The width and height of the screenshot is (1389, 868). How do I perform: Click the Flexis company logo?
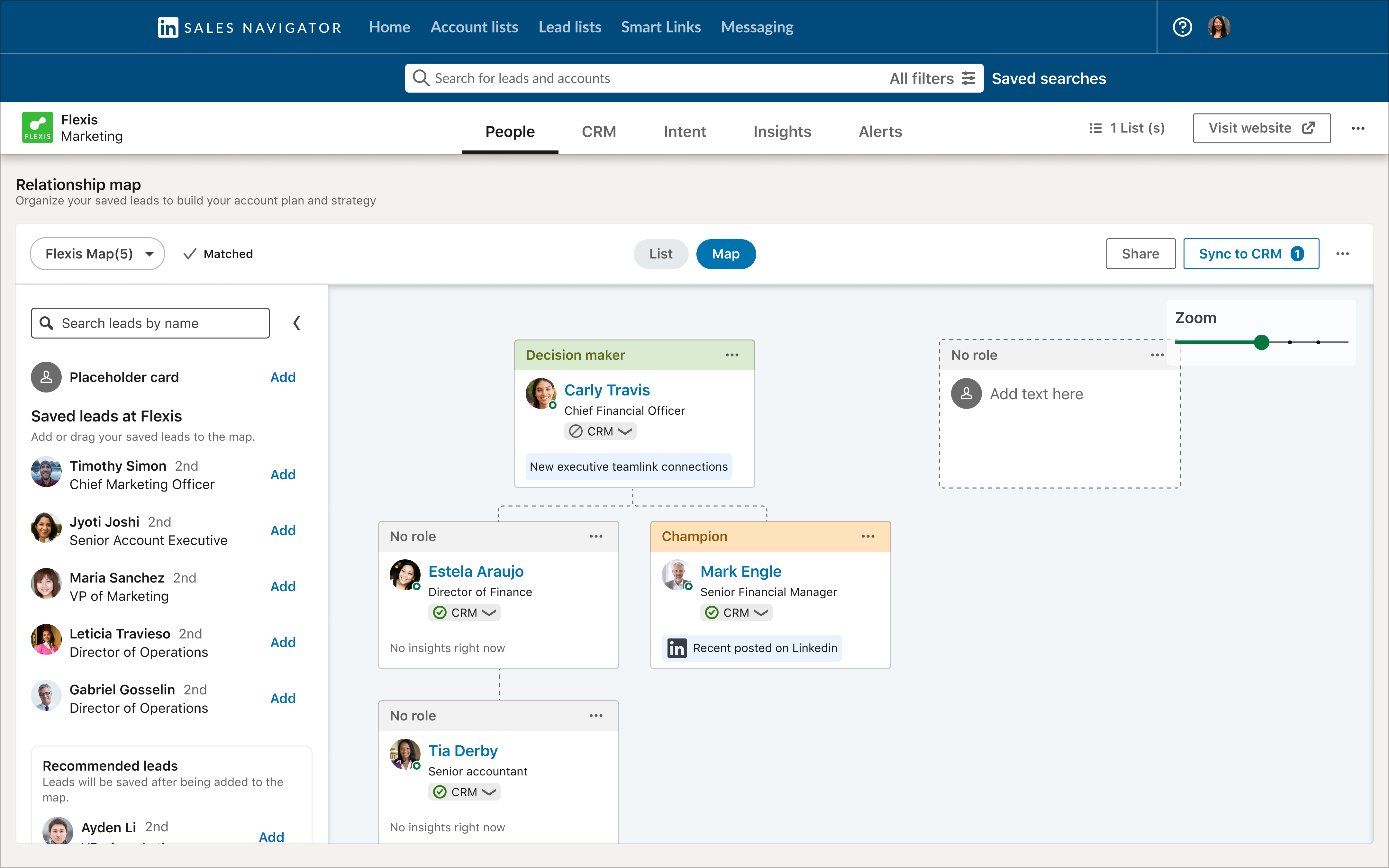click(x=37, y=127)
